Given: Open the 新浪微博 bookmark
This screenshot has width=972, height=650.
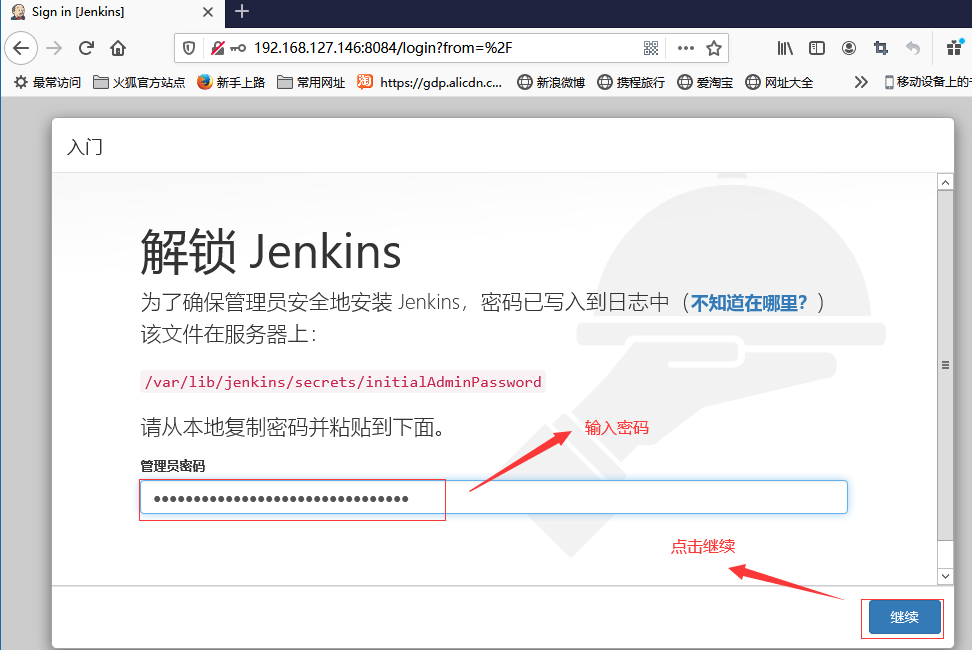Looking at the screenshot, I should coord(551,82).
